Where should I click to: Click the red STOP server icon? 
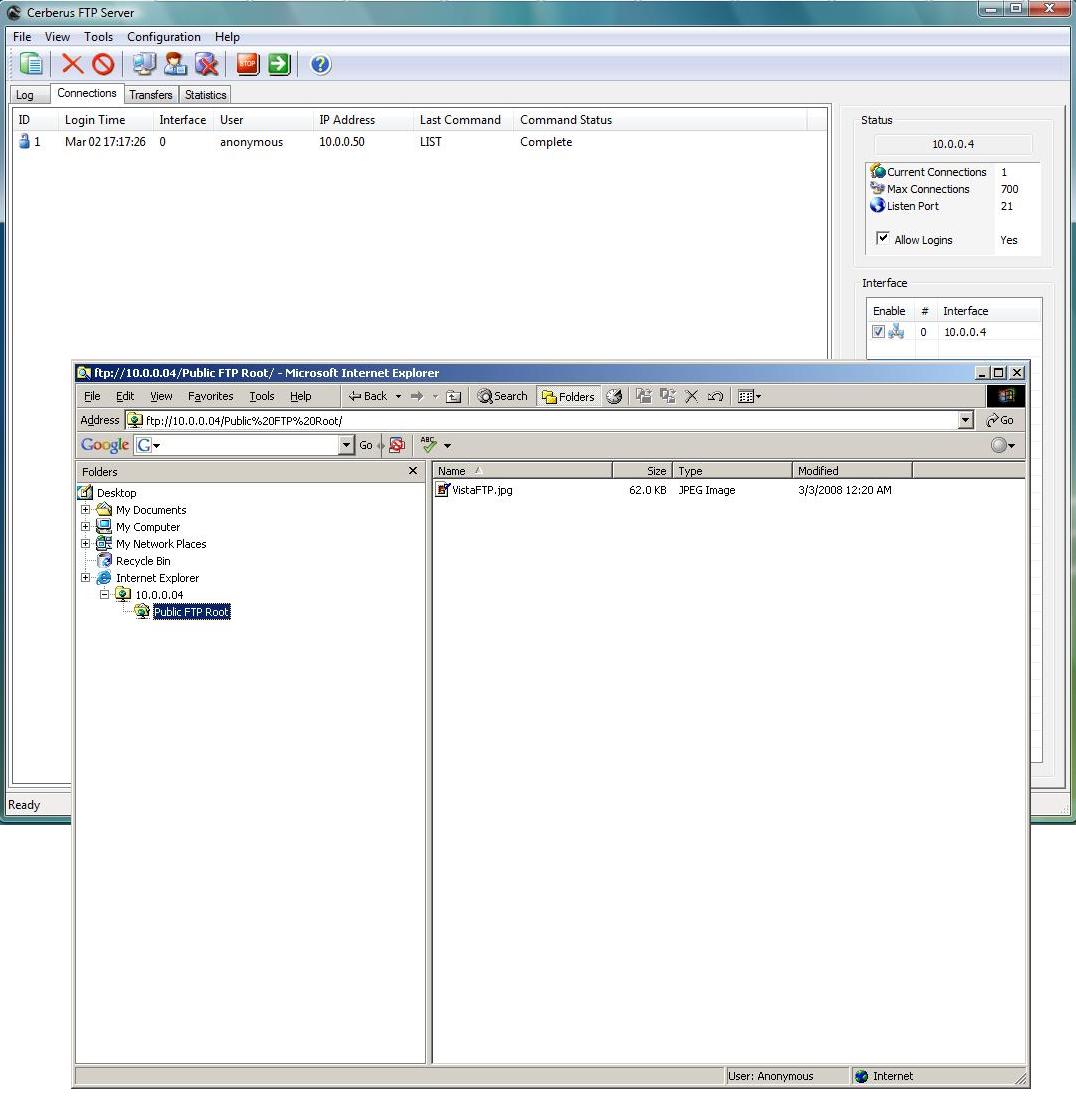(x=247, y=64)
